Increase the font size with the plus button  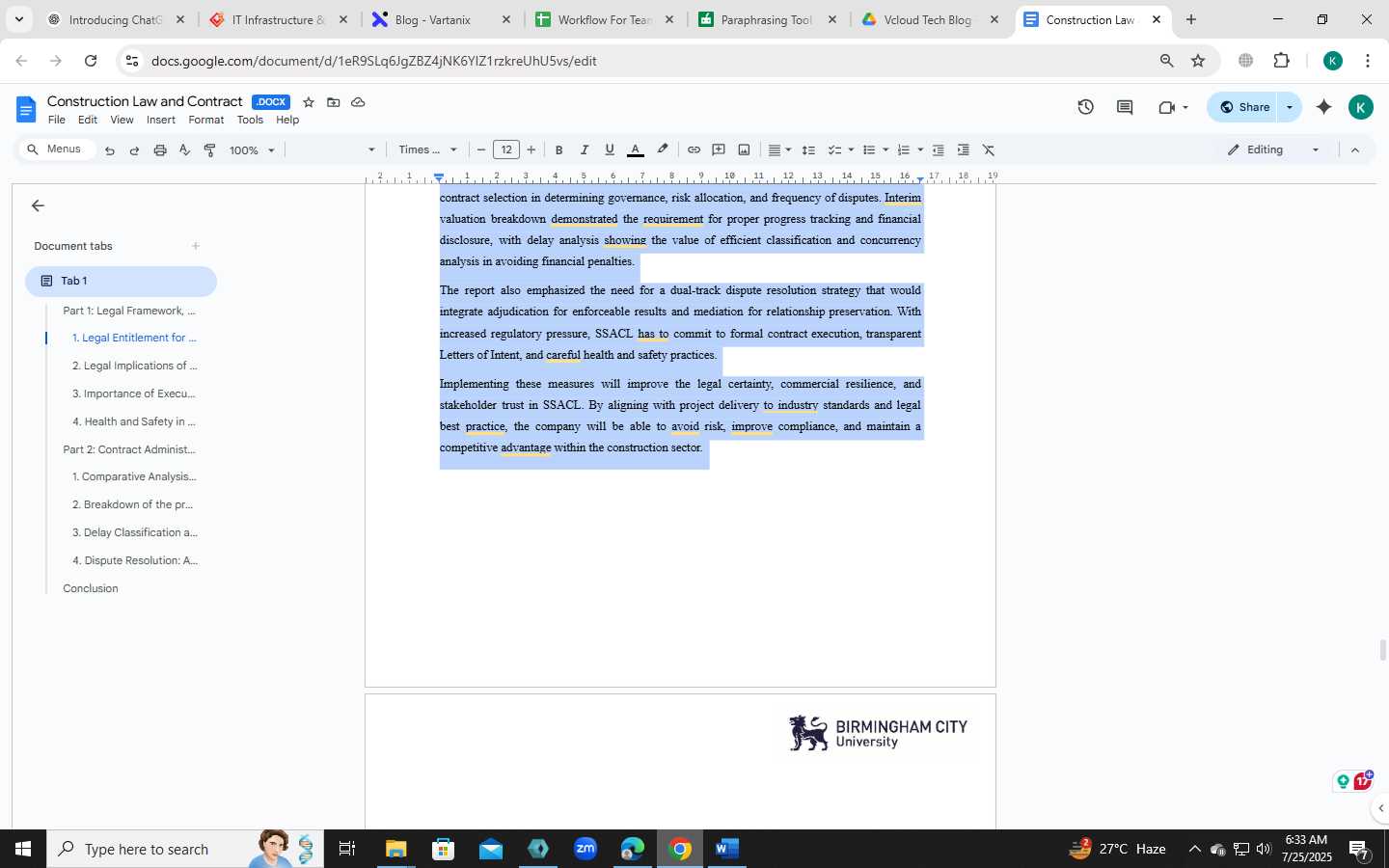[x=531, y=150]
